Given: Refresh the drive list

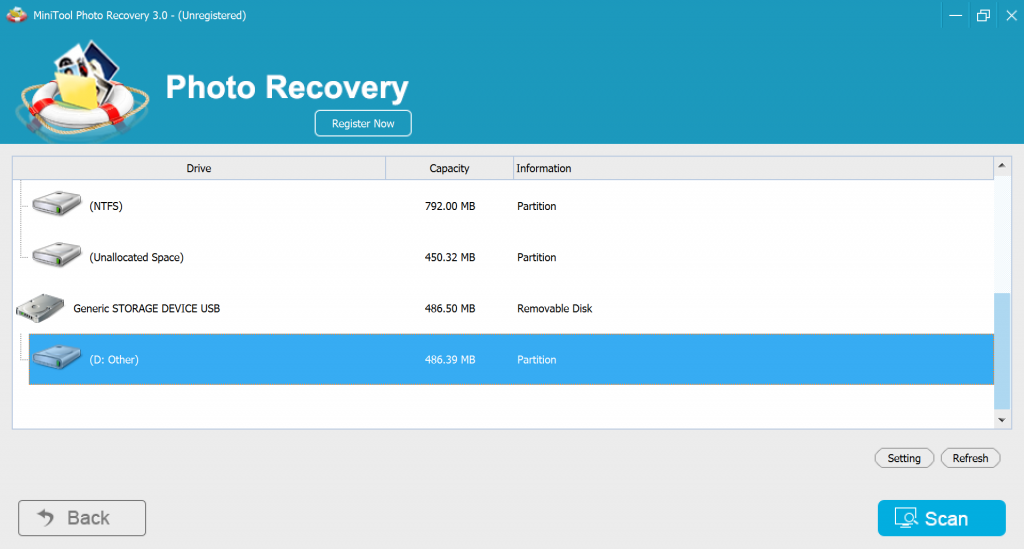Looking at the screenshot, I should pos(970,458).
